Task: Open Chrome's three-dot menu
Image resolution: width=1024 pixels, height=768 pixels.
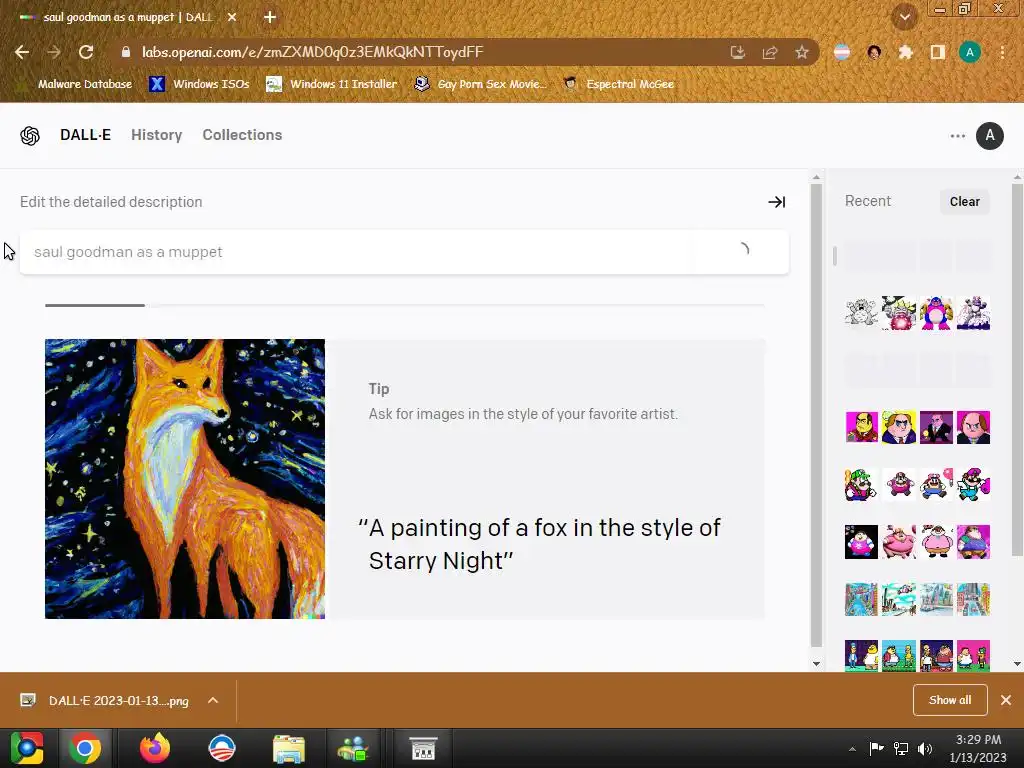Action: (x=1002, y=52)
